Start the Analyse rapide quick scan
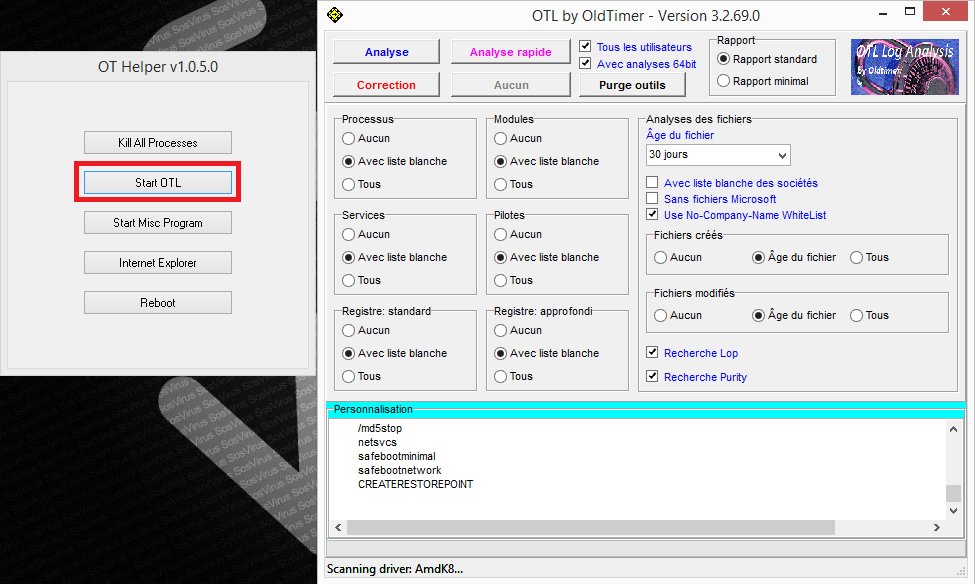Screen dimensions: 975x584 [510, 52]
